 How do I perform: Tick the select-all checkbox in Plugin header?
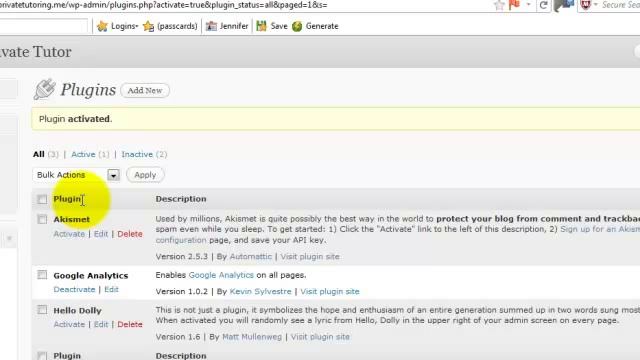(x=42, y=199)
